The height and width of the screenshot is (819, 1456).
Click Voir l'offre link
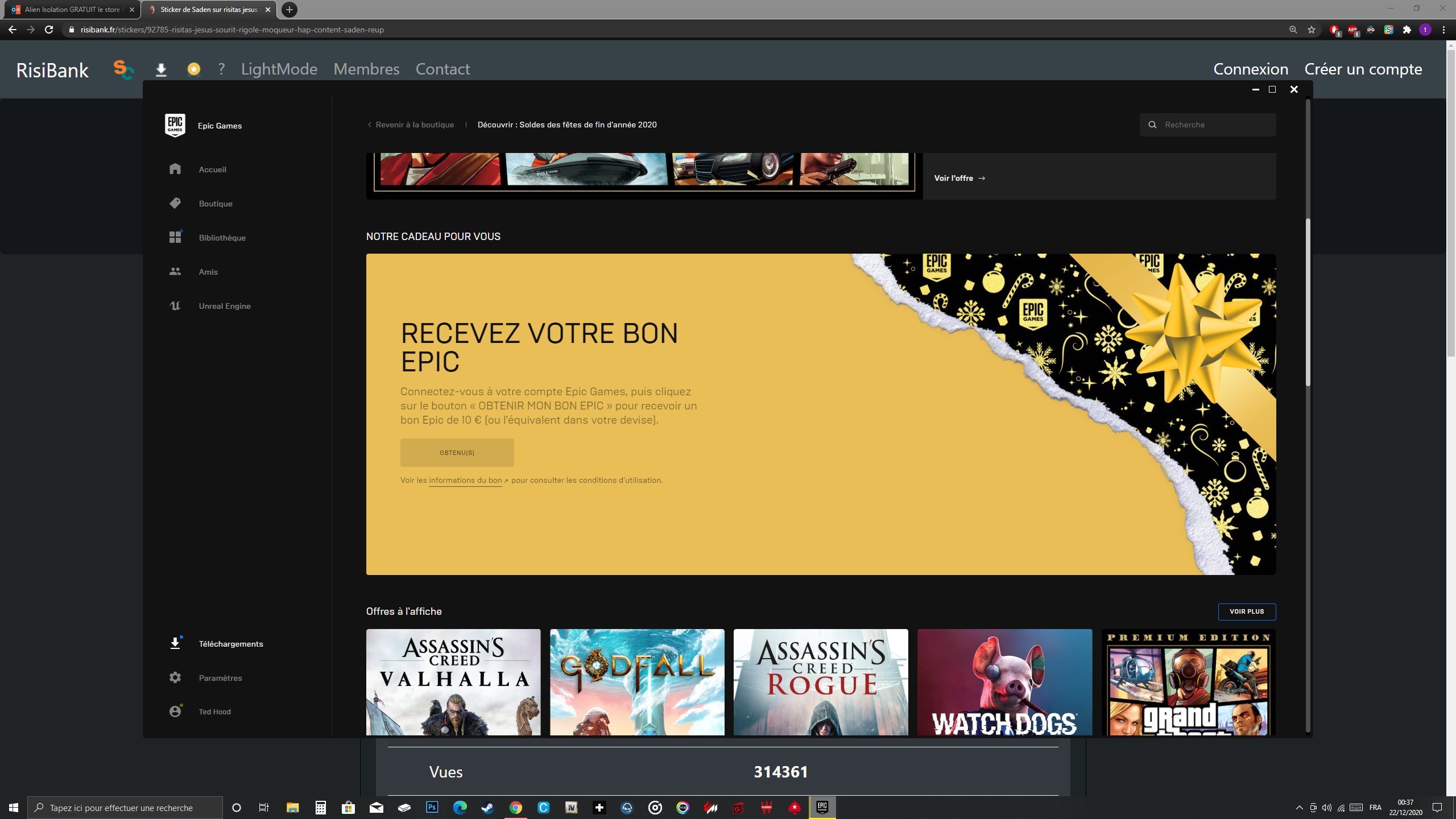[x=959, y=178]
